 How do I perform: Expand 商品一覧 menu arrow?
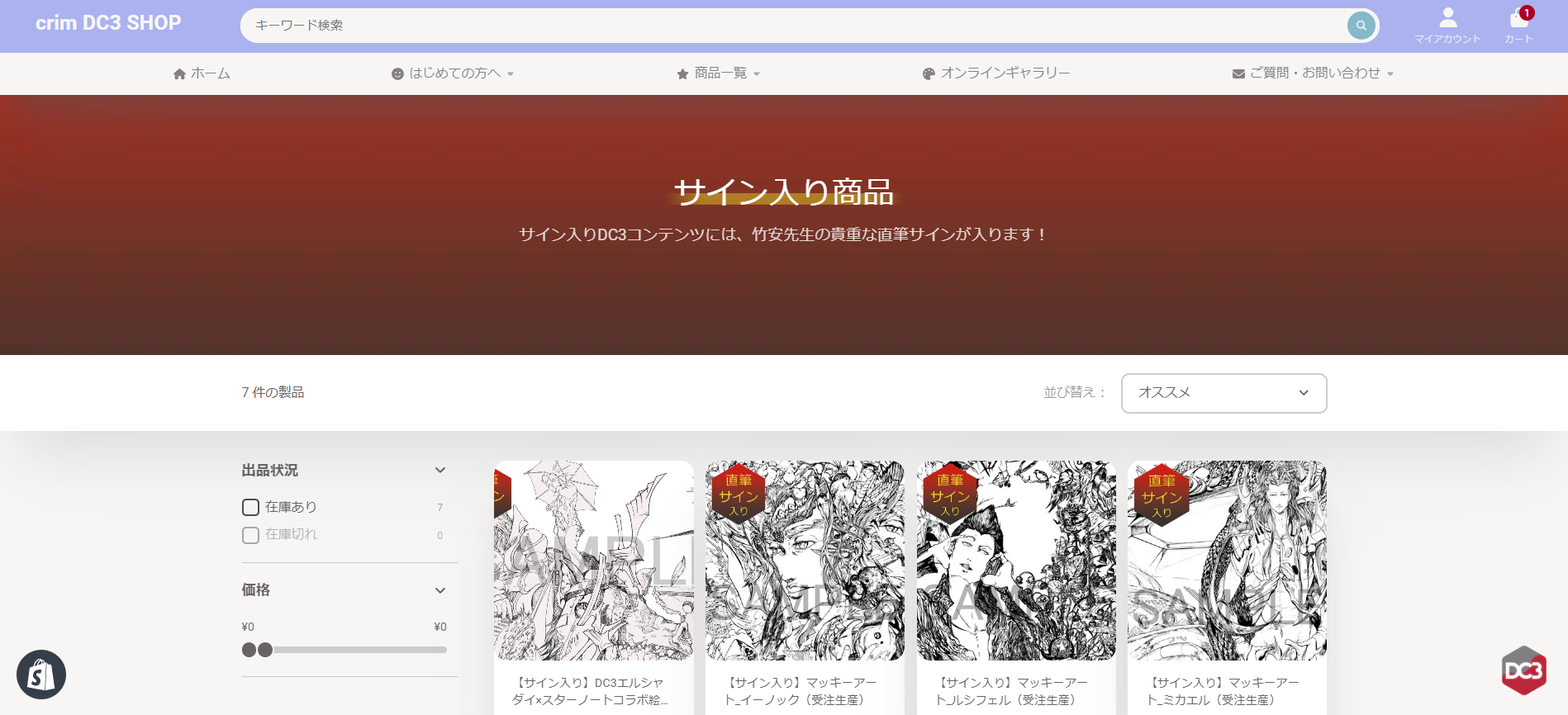(x=757, y=74)
